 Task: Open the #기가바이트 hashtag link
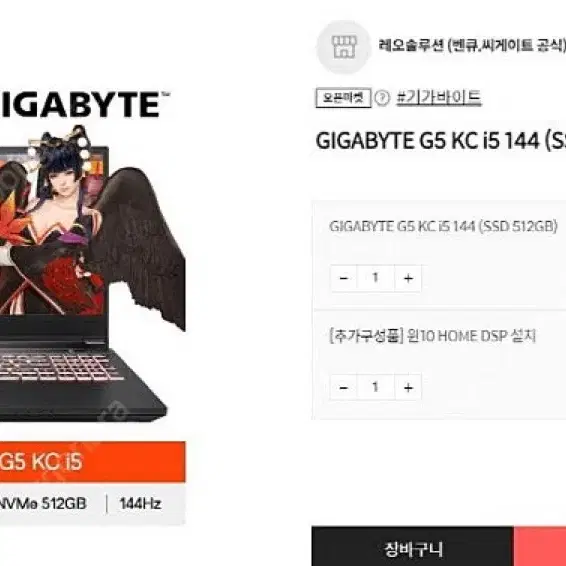tap(439, 97)
